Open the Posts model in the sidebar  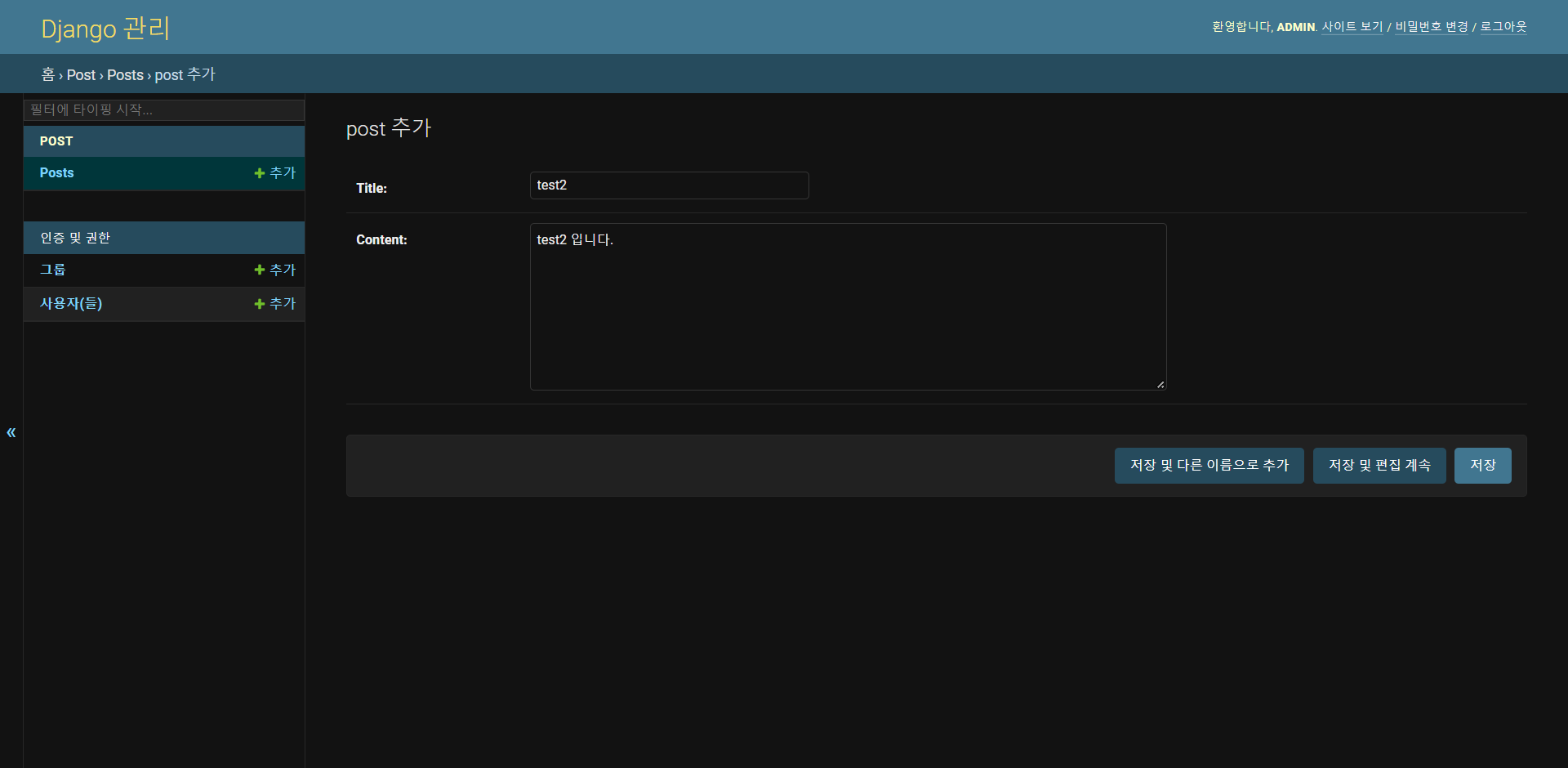pos(57,173)
